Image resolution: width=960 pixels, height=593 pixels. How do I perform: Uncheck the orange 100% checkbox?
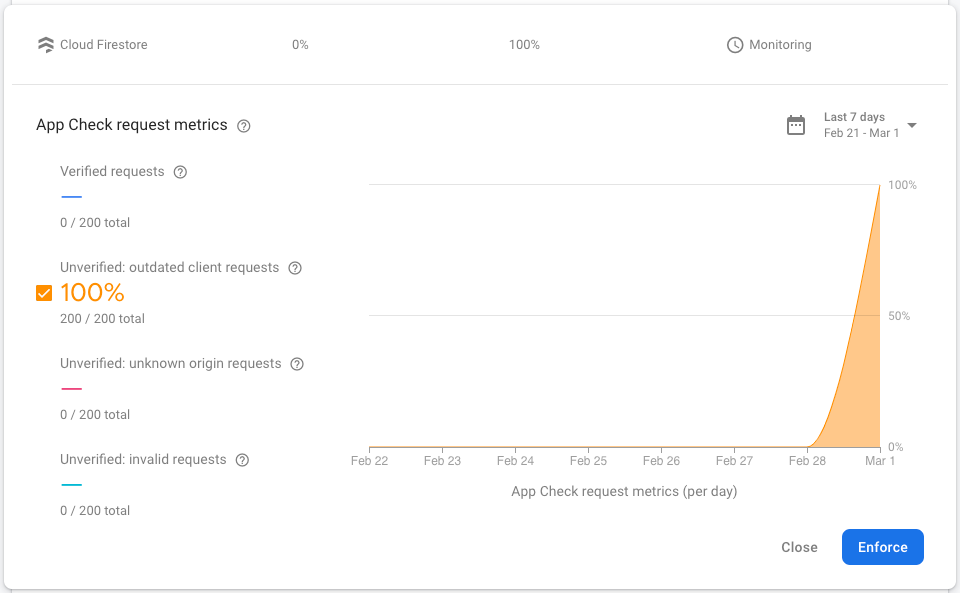(x=43, y=292)
